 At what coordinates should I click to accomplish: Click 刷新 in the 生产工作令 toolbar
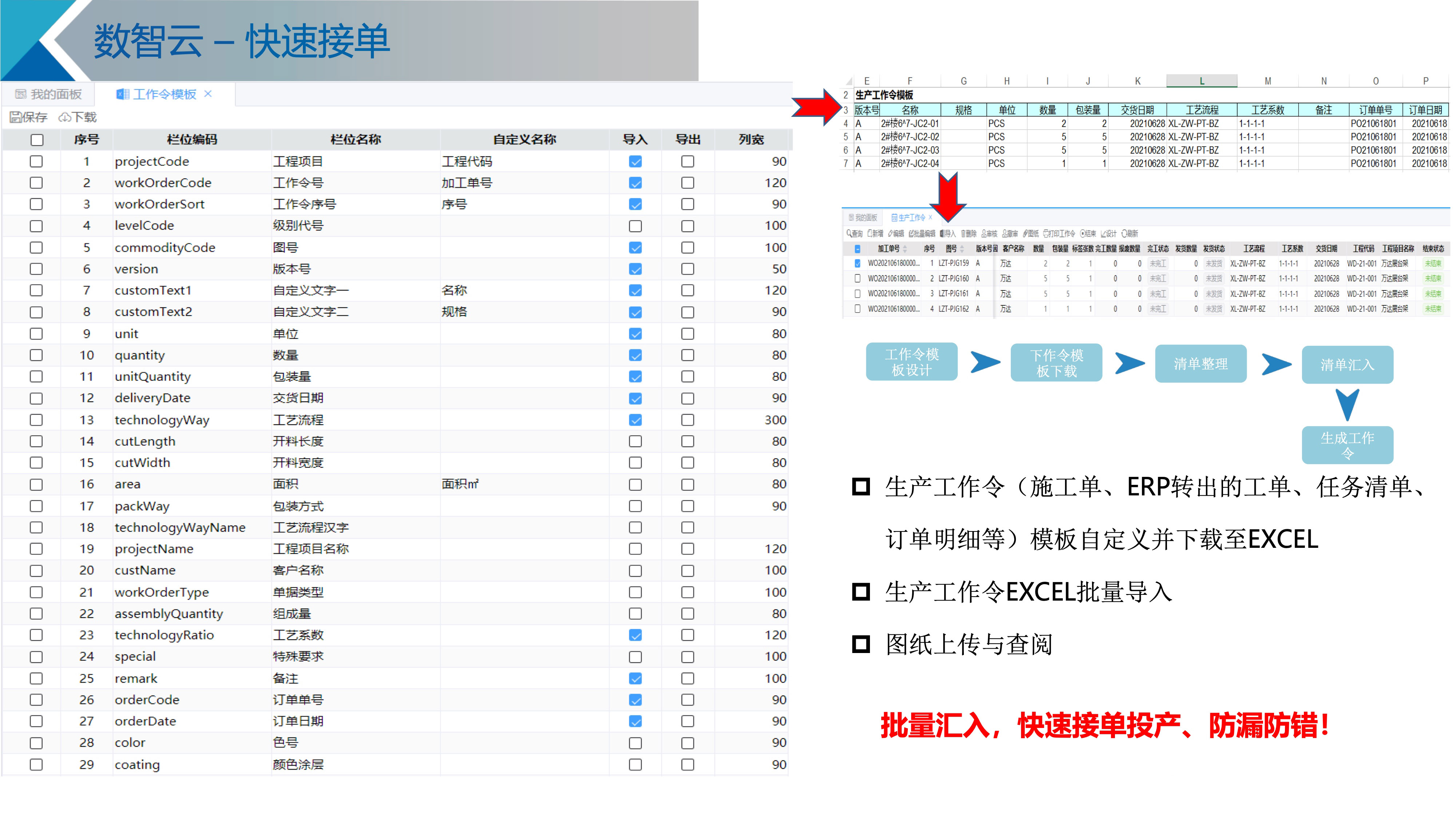1130,233
